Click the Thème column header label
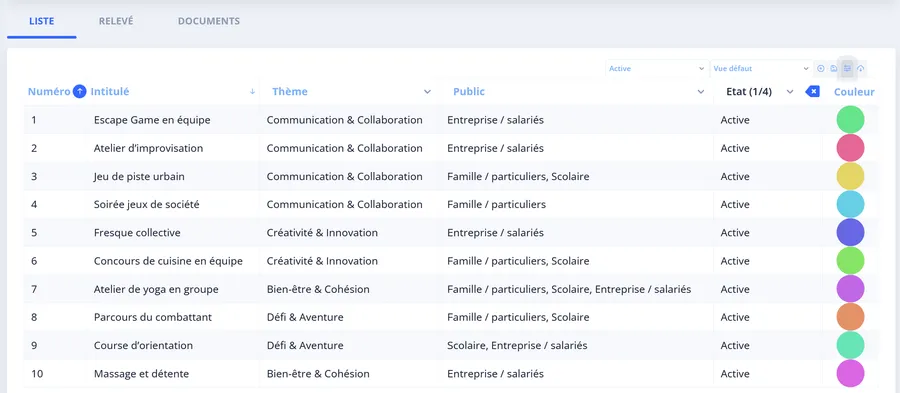Screen dimensions: 900x393 pyautogui.click(x=290, y=91)
